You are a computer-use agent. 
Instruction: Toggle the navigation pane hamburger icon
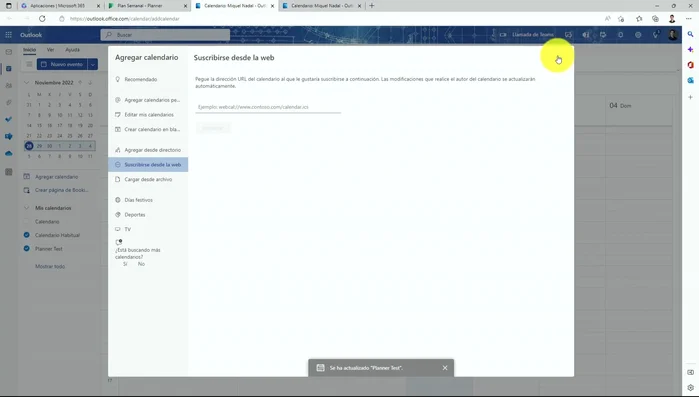29,65
